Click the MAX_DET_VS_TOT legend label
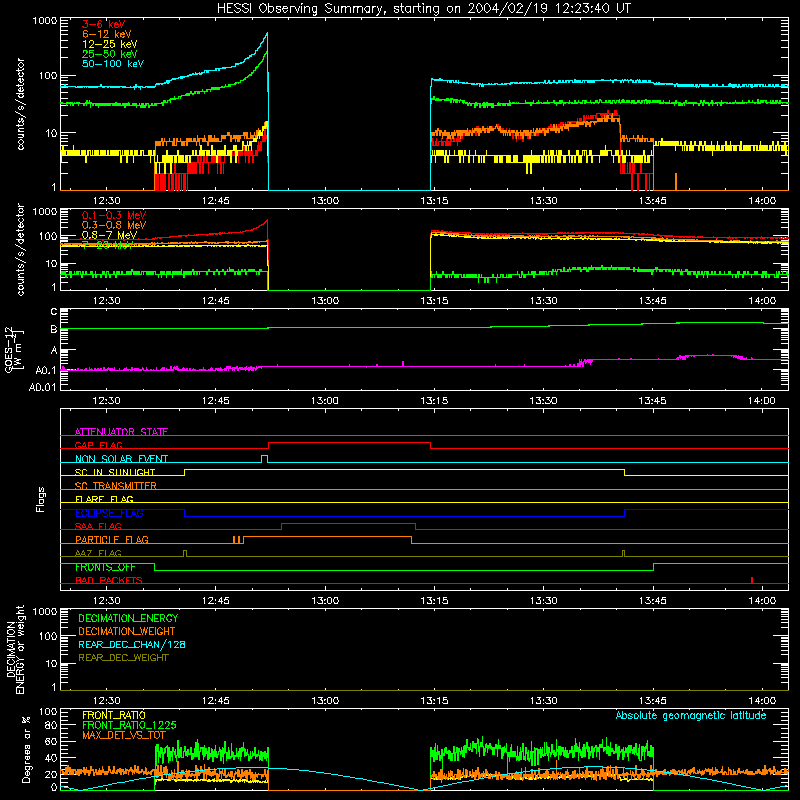This screenshot has height=800, width=800. coord(123,735)
